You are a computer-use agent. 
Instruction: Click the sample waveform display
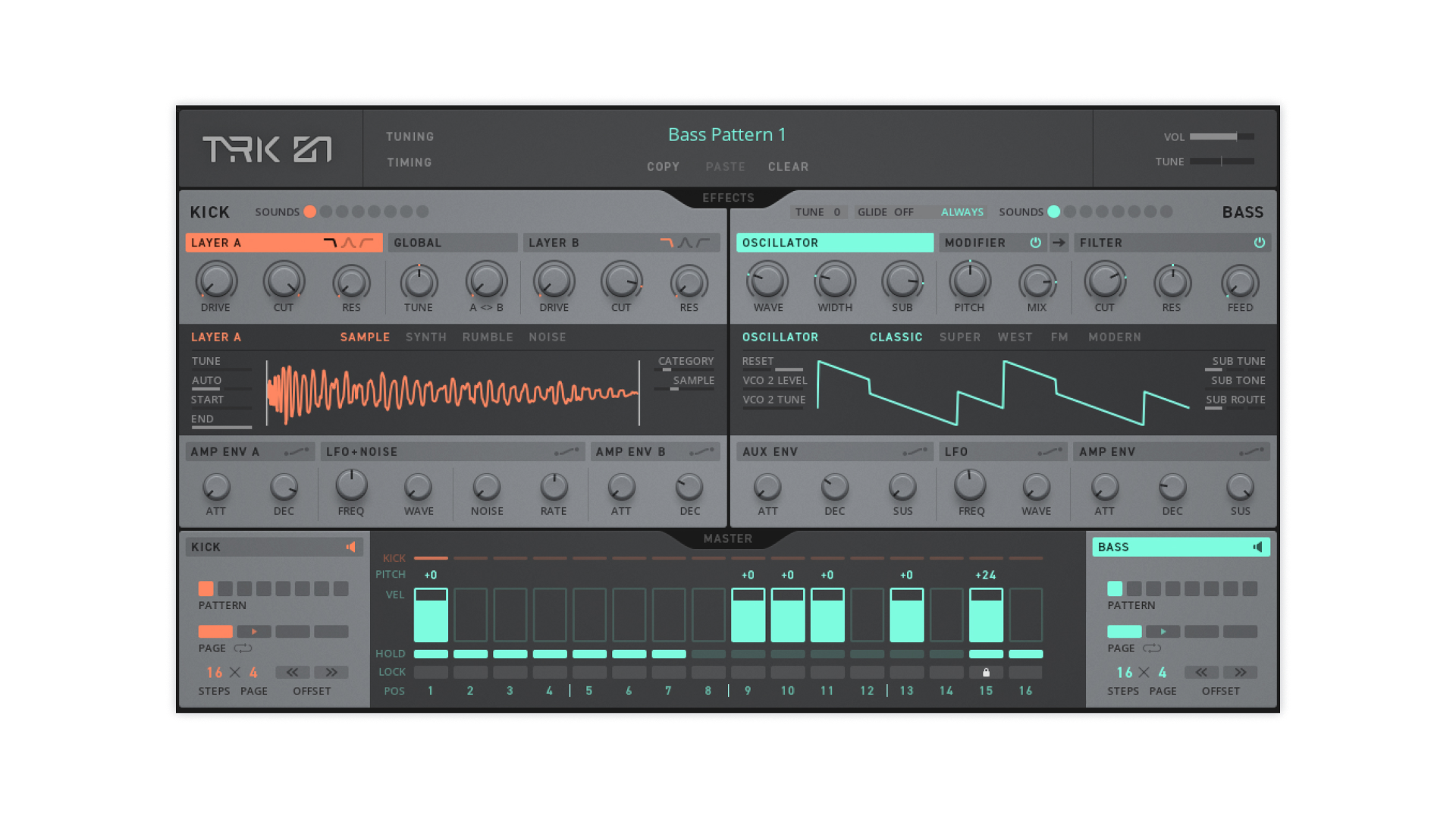coord(453,392)
